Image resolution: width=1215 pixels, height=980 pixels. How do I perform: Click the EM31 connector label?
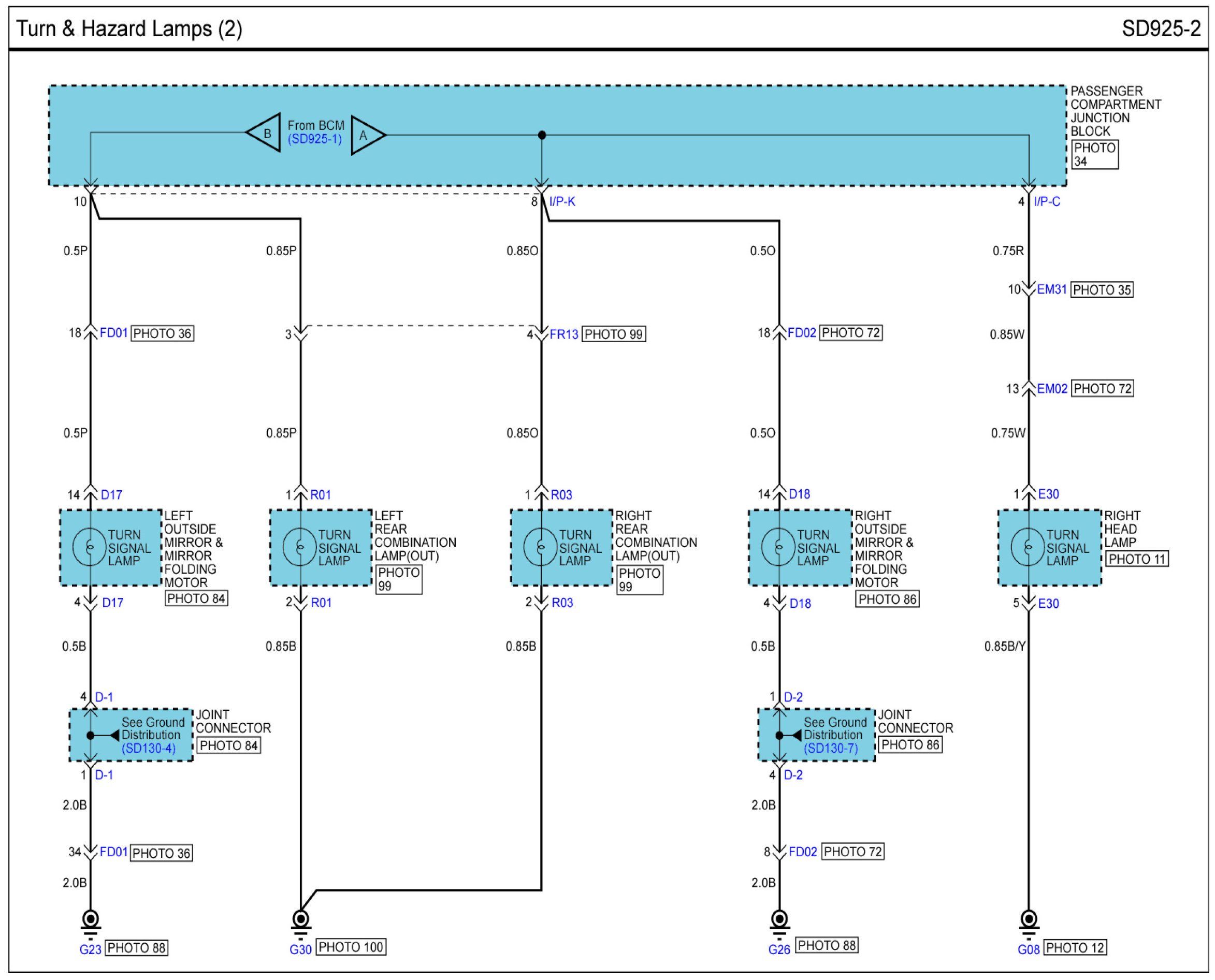[1052, 289]
